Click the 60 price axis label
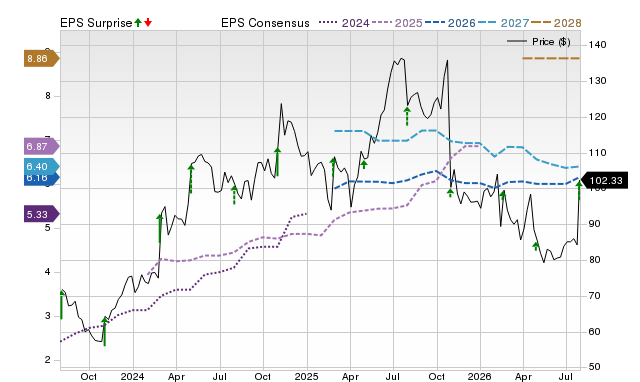Screen dimensions: 640x382 (x=594, y=332)
